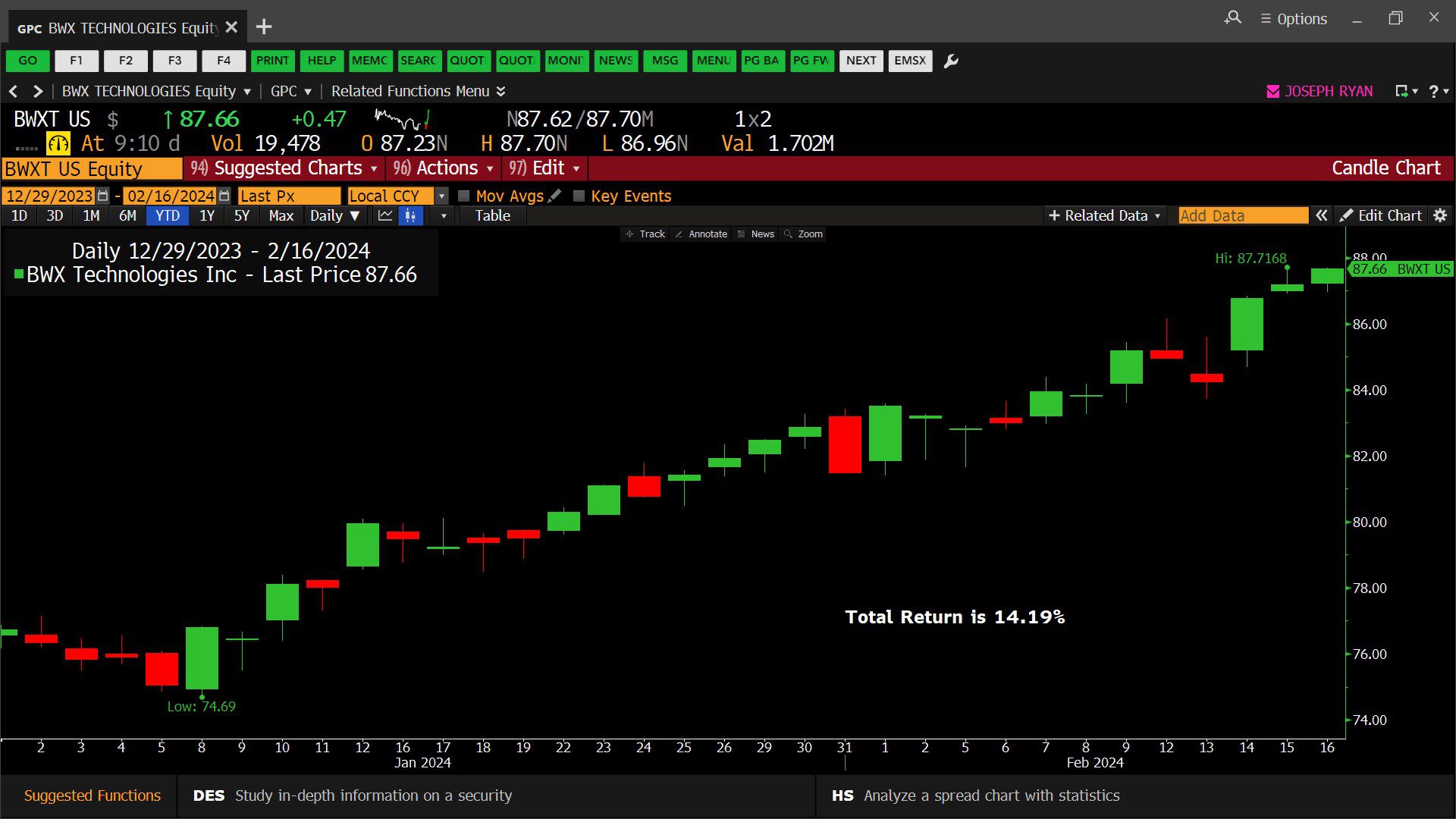Select the YTD time range
The width and height of the screenshot is (1456, 819).
[168, 216]
